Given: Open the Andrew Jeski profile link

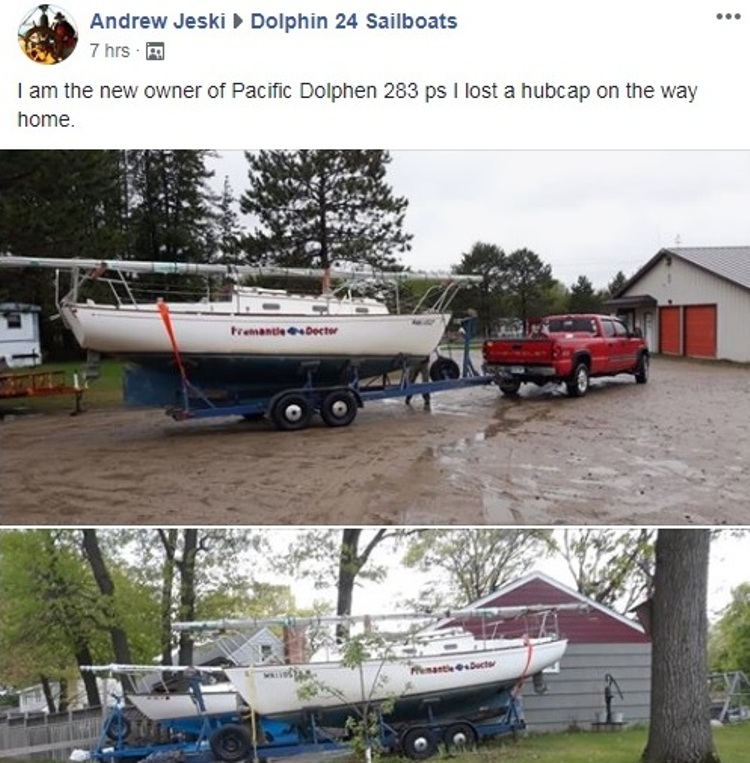Looking at the screenshot, I should click(x=158, y=21).
